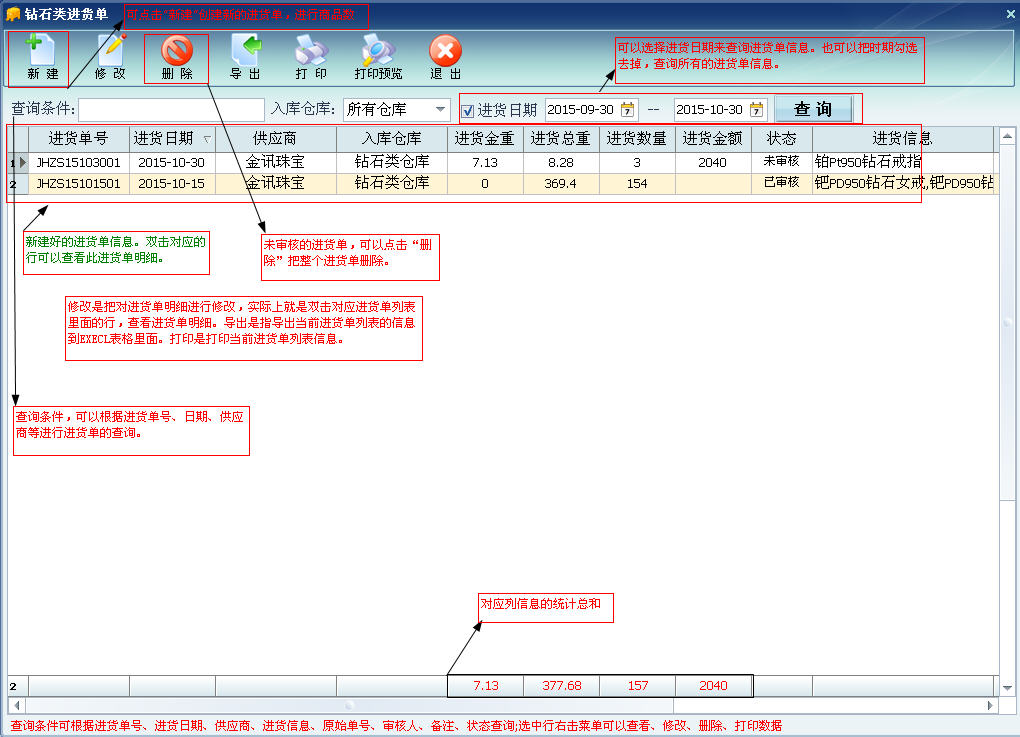Click the 未审核 status cell

(782, 161)
